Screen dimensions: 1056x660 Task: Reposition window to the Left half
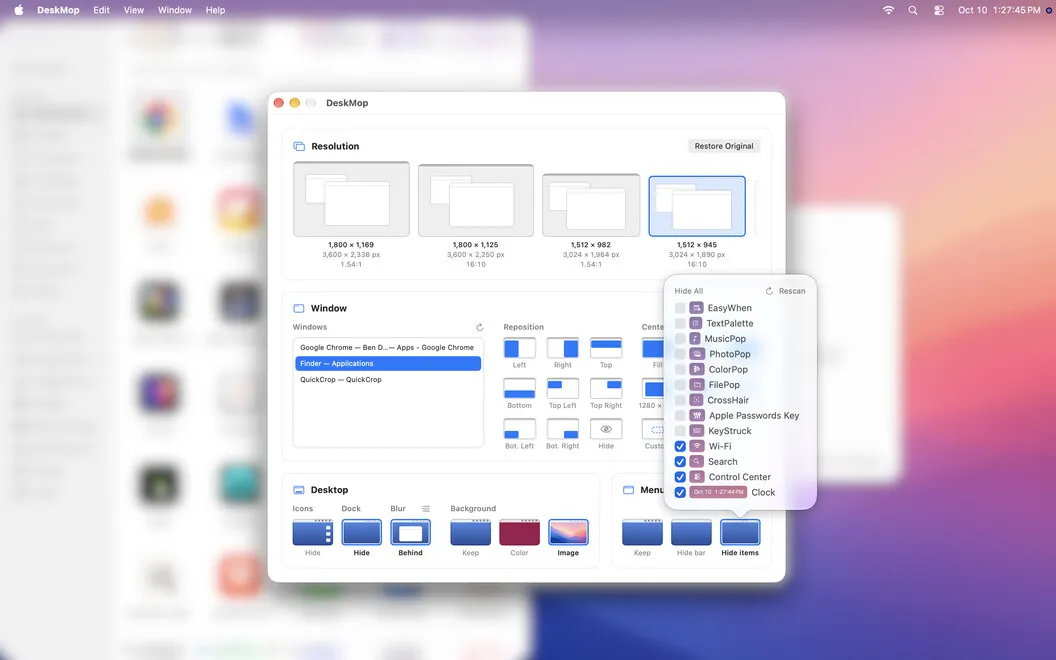click(519, 348)
